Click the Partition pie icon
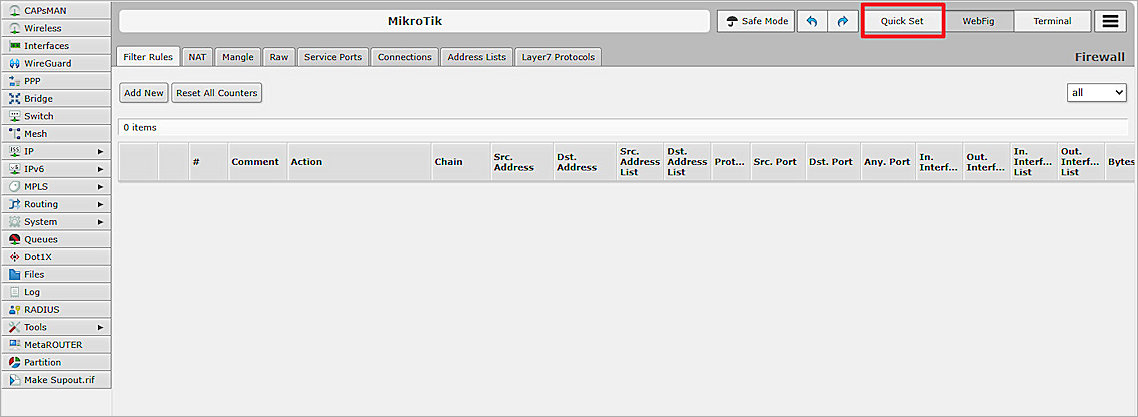The height and width of the screenshot is (417, 1138). click(15, 362)
